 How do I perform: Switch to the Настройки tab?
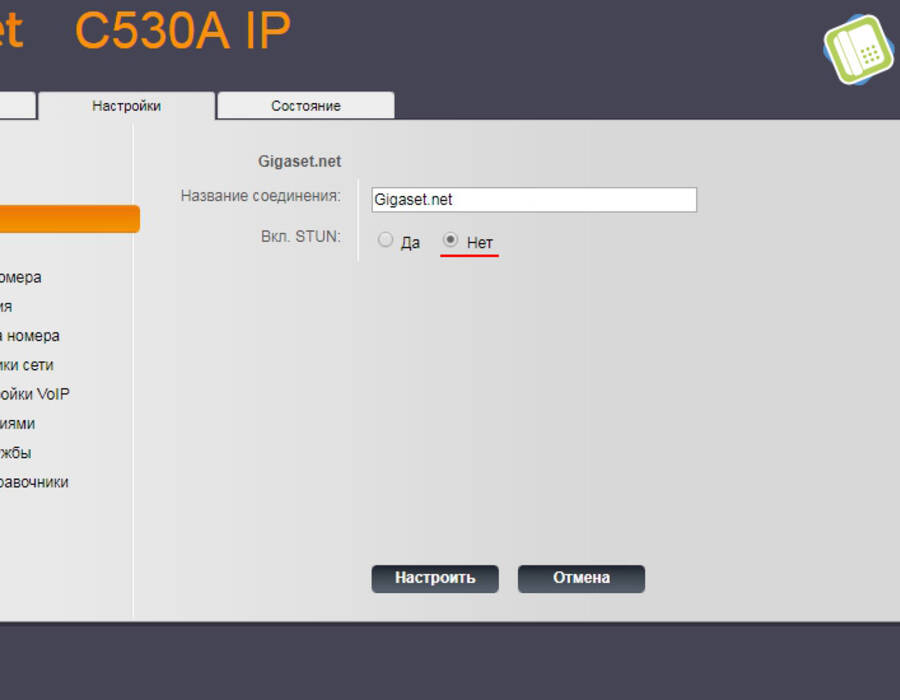coord(126,106)
